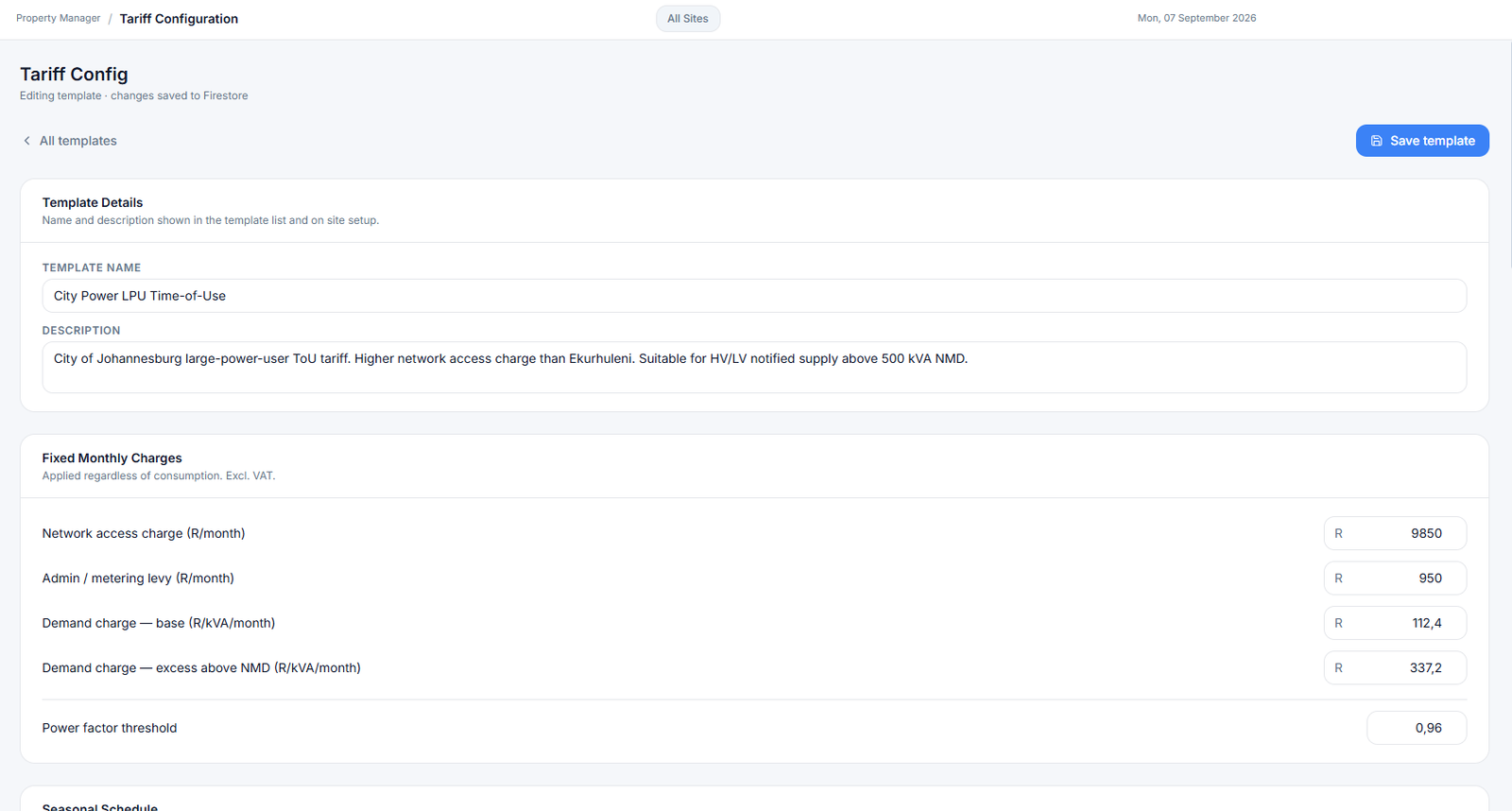Click the 'Fixed Monthly Charges' section heading
The width and height of the screenshot is (1512, 811).
[x=112, y=457]
